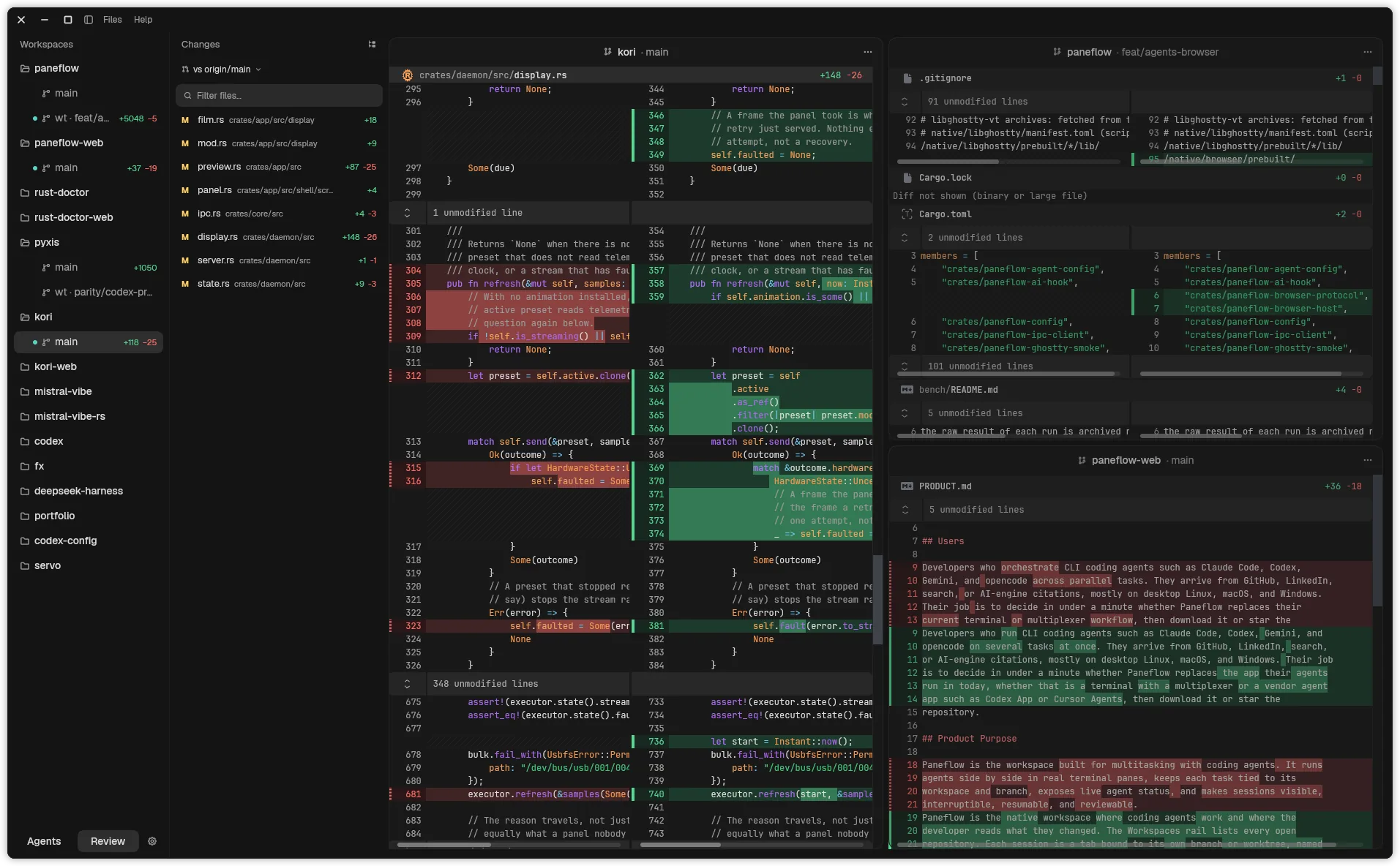1400x866 pixels.
Task: Click kori diff left horizontal scrollbar
Action: click(443, 845)
